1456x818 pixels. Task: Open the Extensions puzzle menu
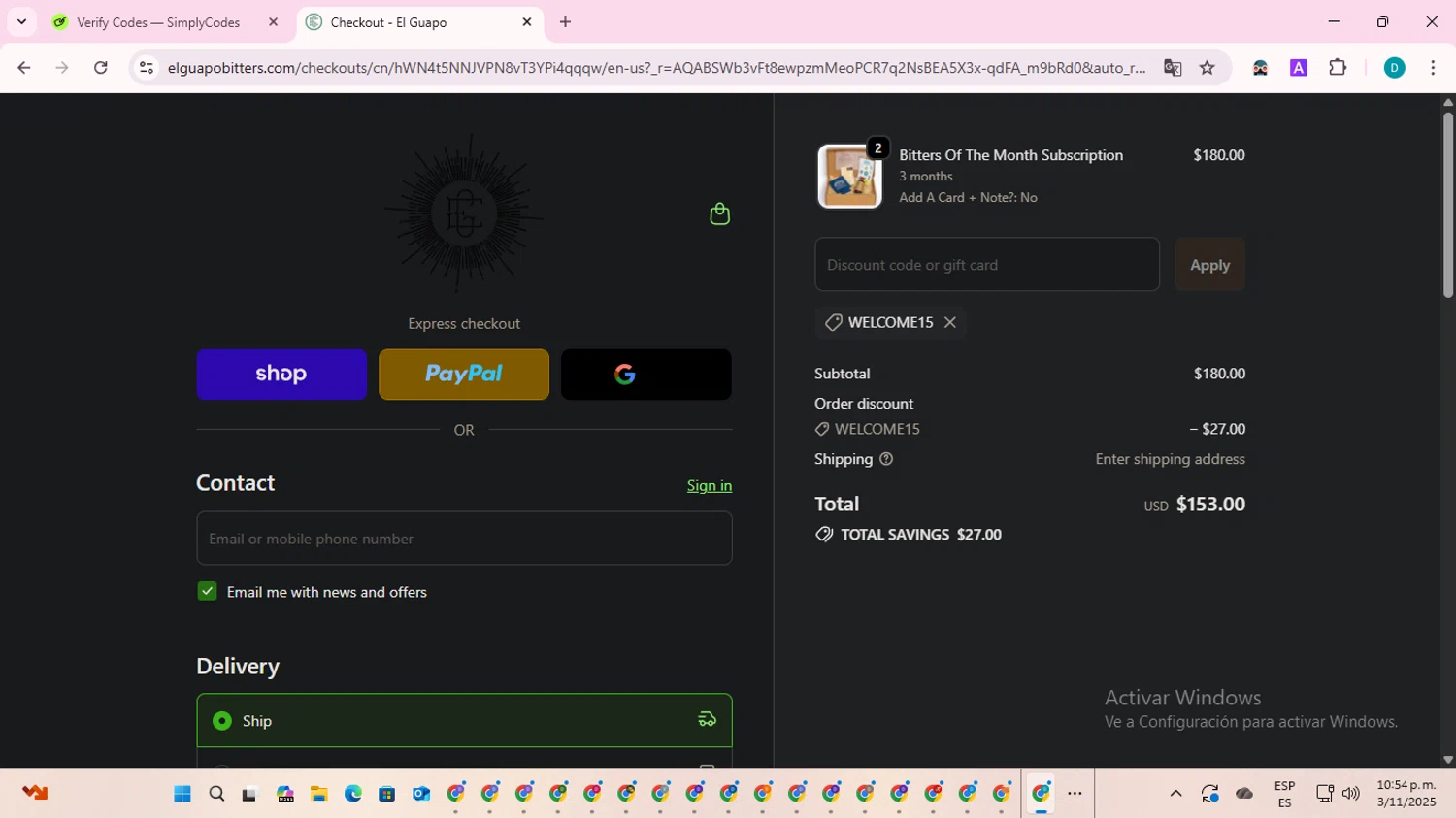[x=1338, y=67]
